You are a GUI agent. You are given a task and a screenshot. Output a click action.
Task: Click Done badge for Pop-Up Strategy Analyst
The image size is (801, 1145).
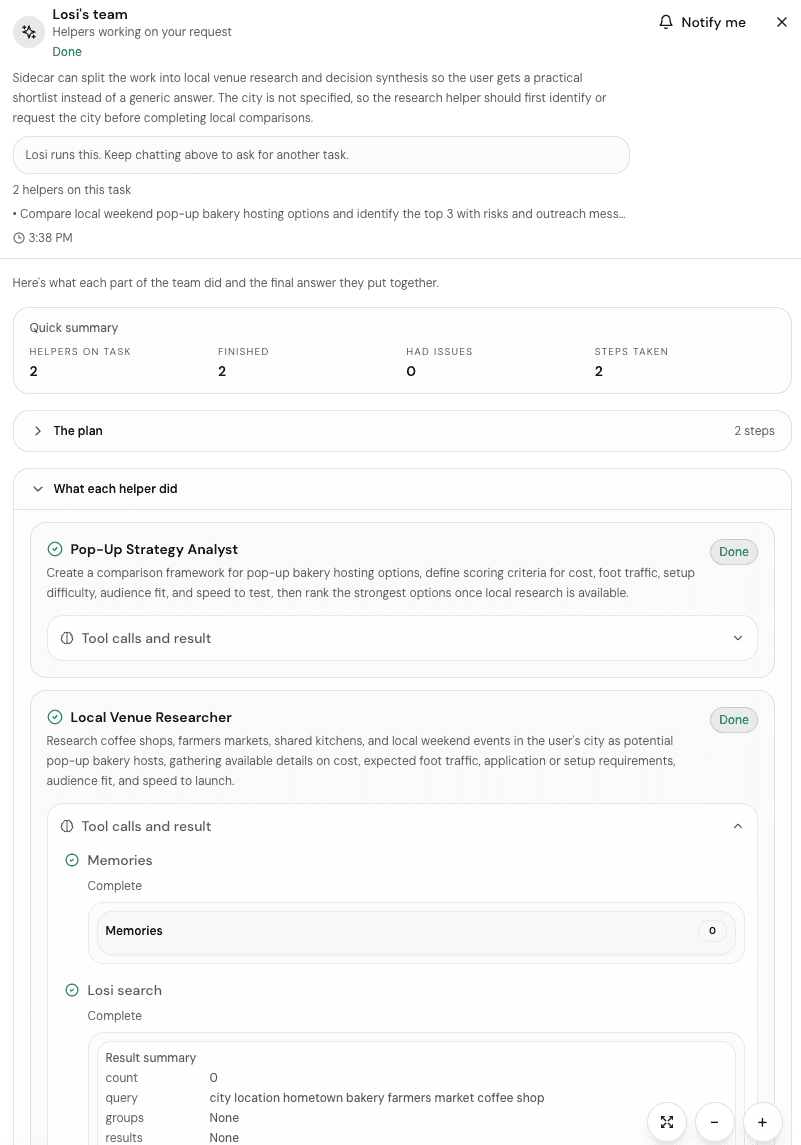pos(733,552)
